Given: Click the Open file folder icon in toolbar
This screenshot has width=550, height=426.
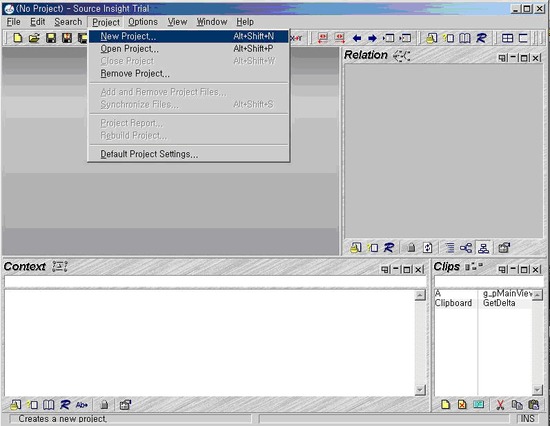Looking at the screenshot, I should coord(34,38).
